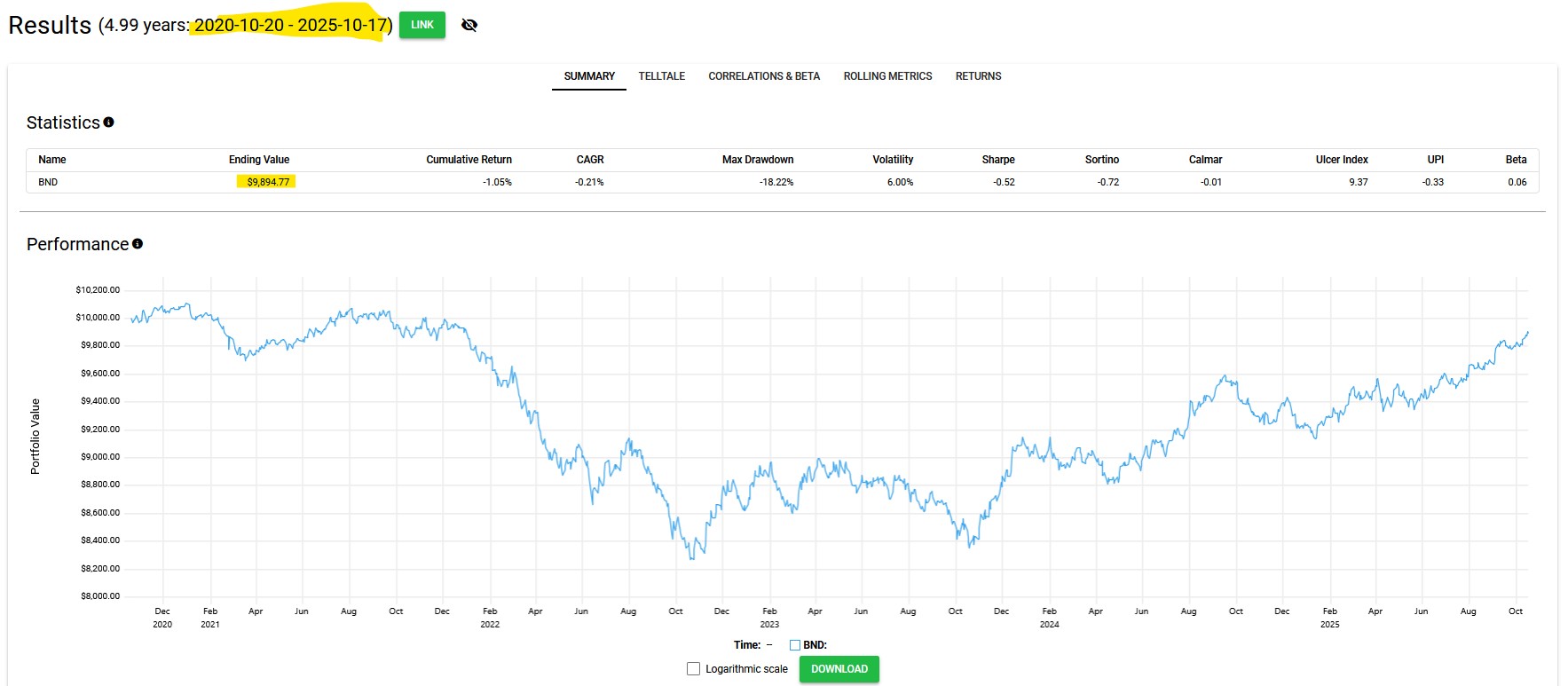The height and width of the screenshot is (686, 1568).
Task: Click the CAGR column header
Action: (590, 160)
